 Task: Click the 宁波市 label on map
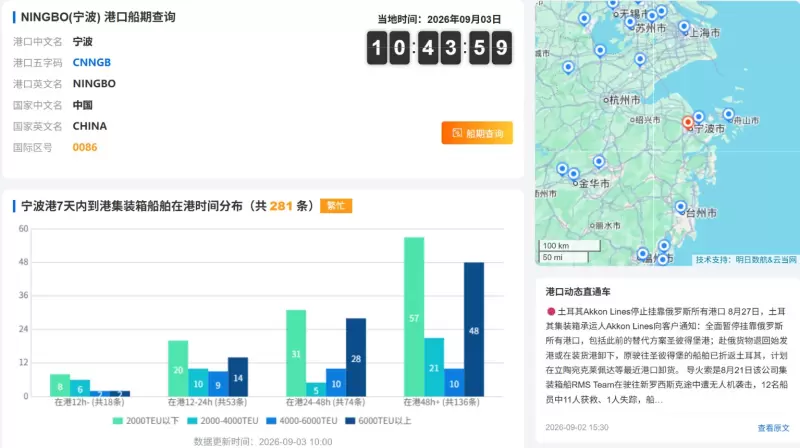coord(709,129)
